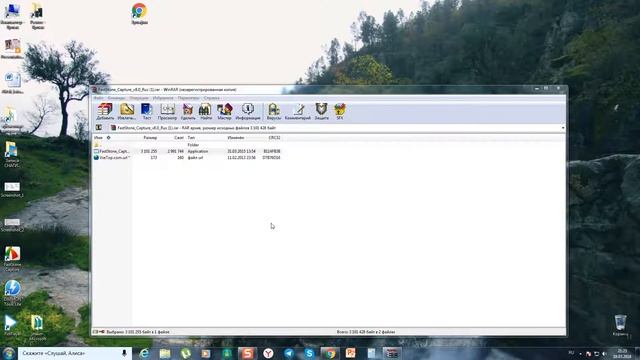This screenshot has height=360, width=640.
Task: Click the volume icon in system tray
Action: (x=604, y=353)
